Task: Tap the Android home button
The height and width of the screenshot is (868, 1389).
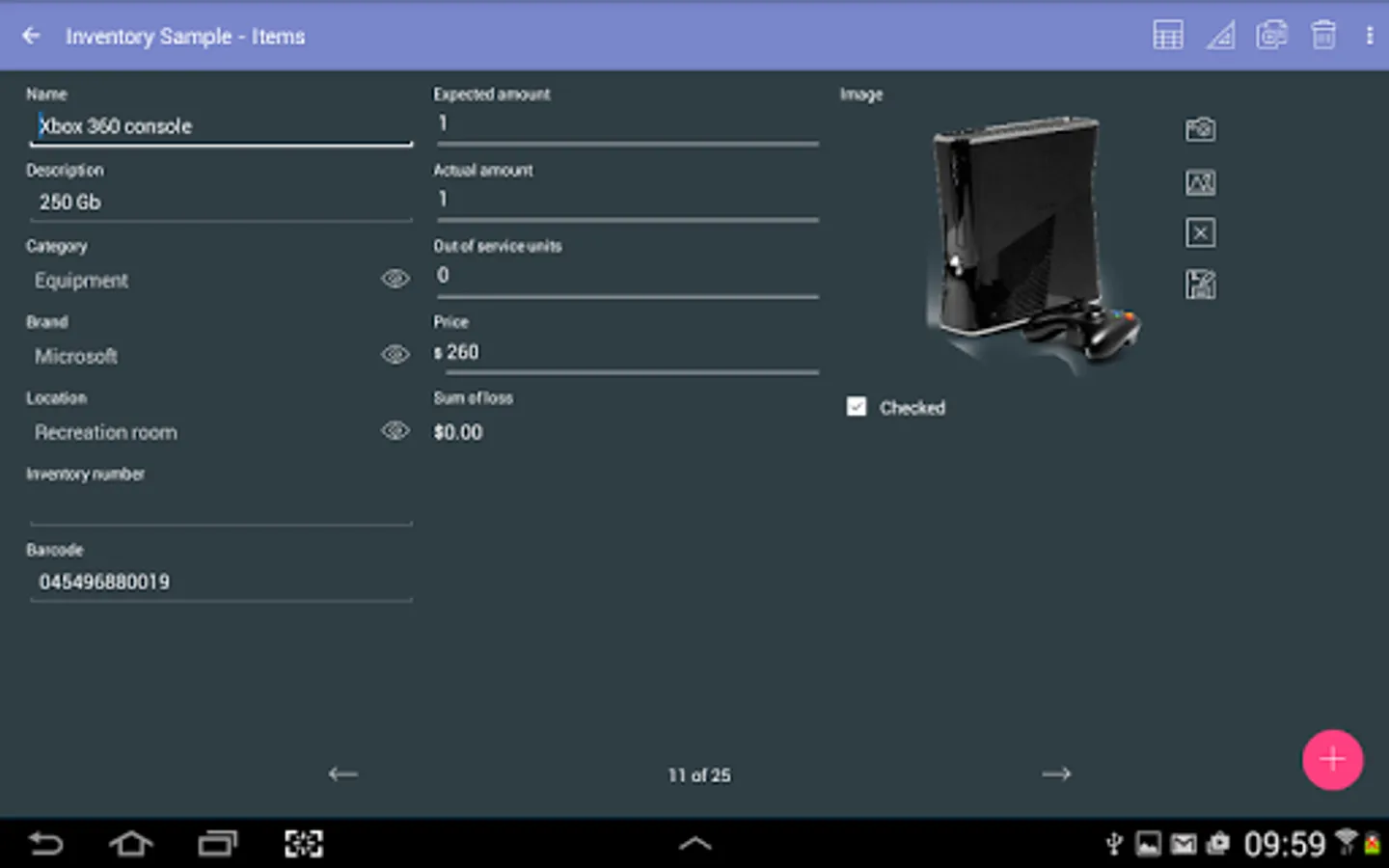Action: tap(131, 844)
